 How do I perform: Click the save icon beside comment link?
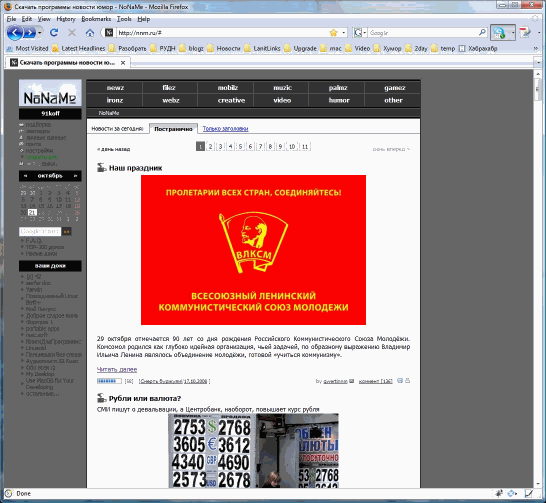[400, 381]
